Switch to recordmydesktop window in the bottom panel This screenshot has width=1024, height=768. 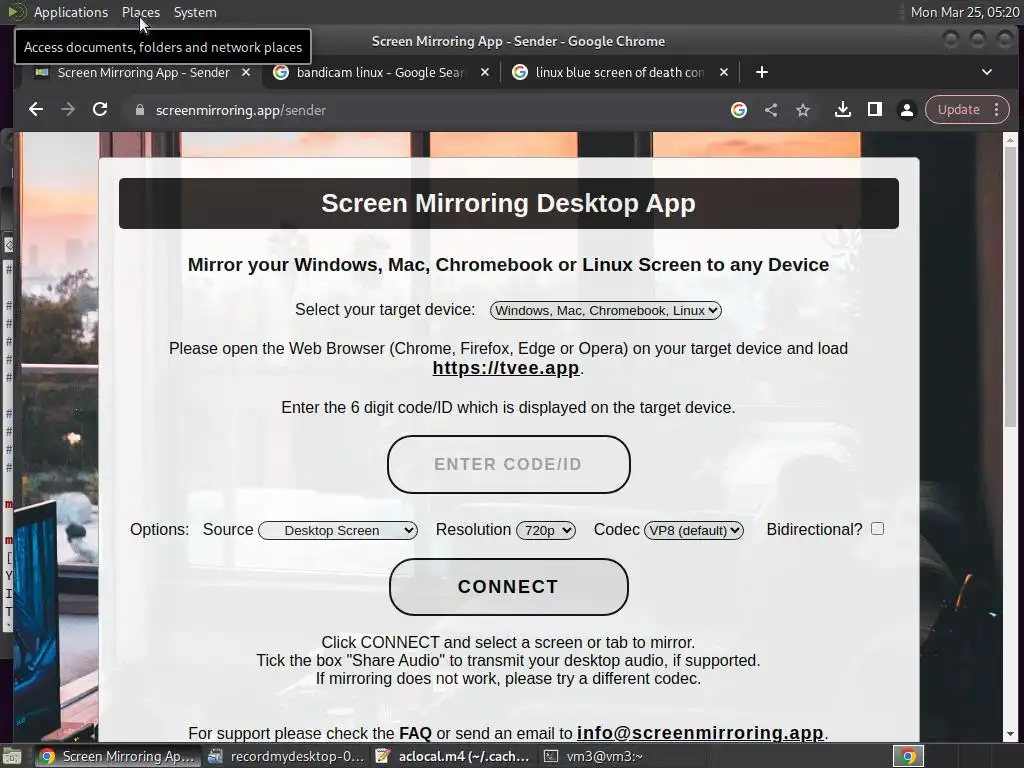pyautogui.click(x=286, y=756)
